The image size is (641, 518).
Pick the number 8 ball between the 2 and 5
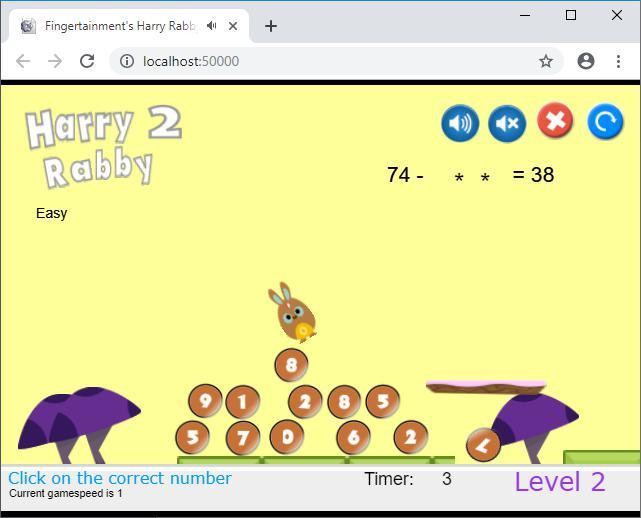click(344, 402)
